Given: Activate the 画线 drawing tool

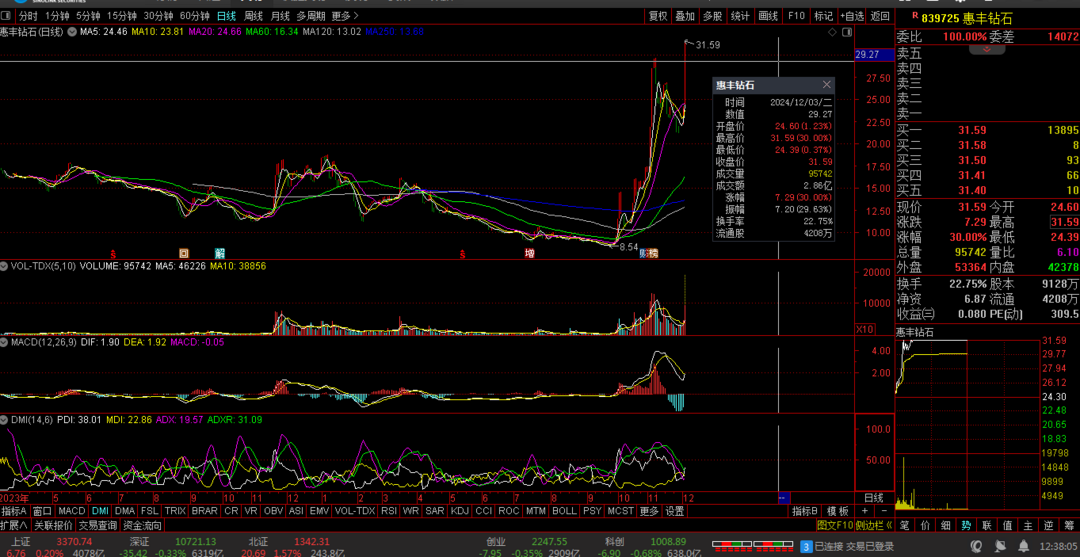Looking at the screenshot, I should tap(768, 15).
